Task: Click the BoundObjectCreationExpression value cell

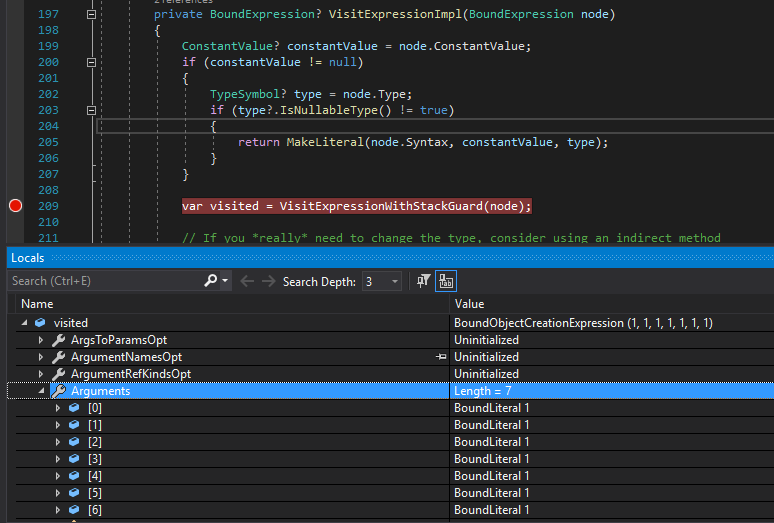Action: [x=583, y=323]
